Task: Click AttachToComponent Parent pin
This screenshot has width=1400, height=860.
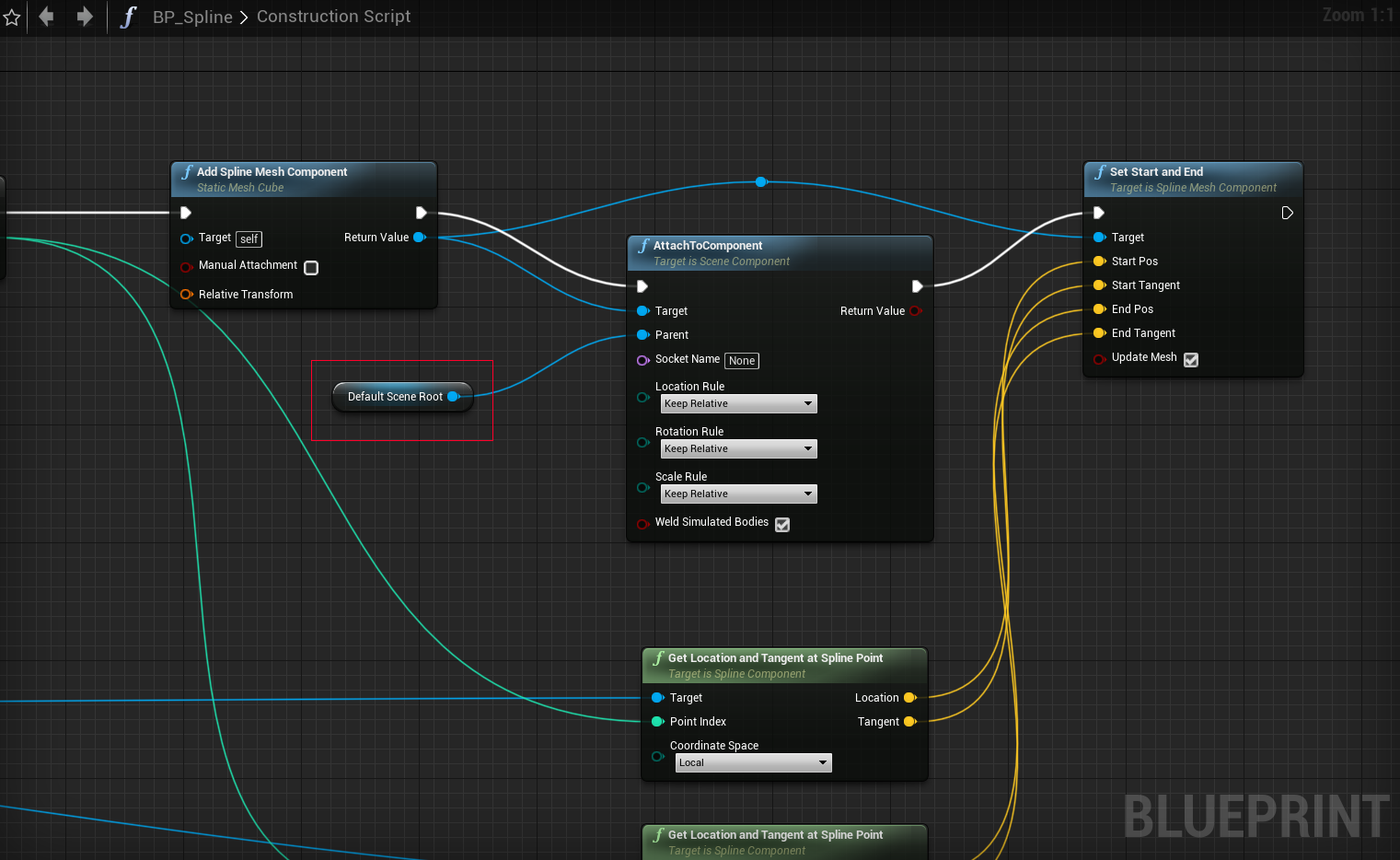Action: (x=642, y=335)
